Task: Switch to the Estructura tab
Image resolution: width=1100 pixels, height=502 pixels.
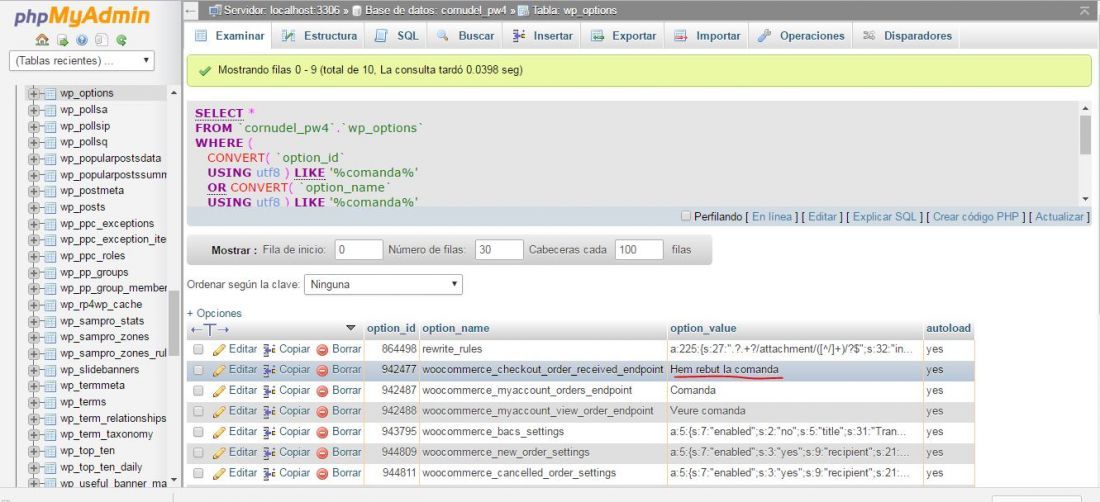Action: (x=318, y=36)
